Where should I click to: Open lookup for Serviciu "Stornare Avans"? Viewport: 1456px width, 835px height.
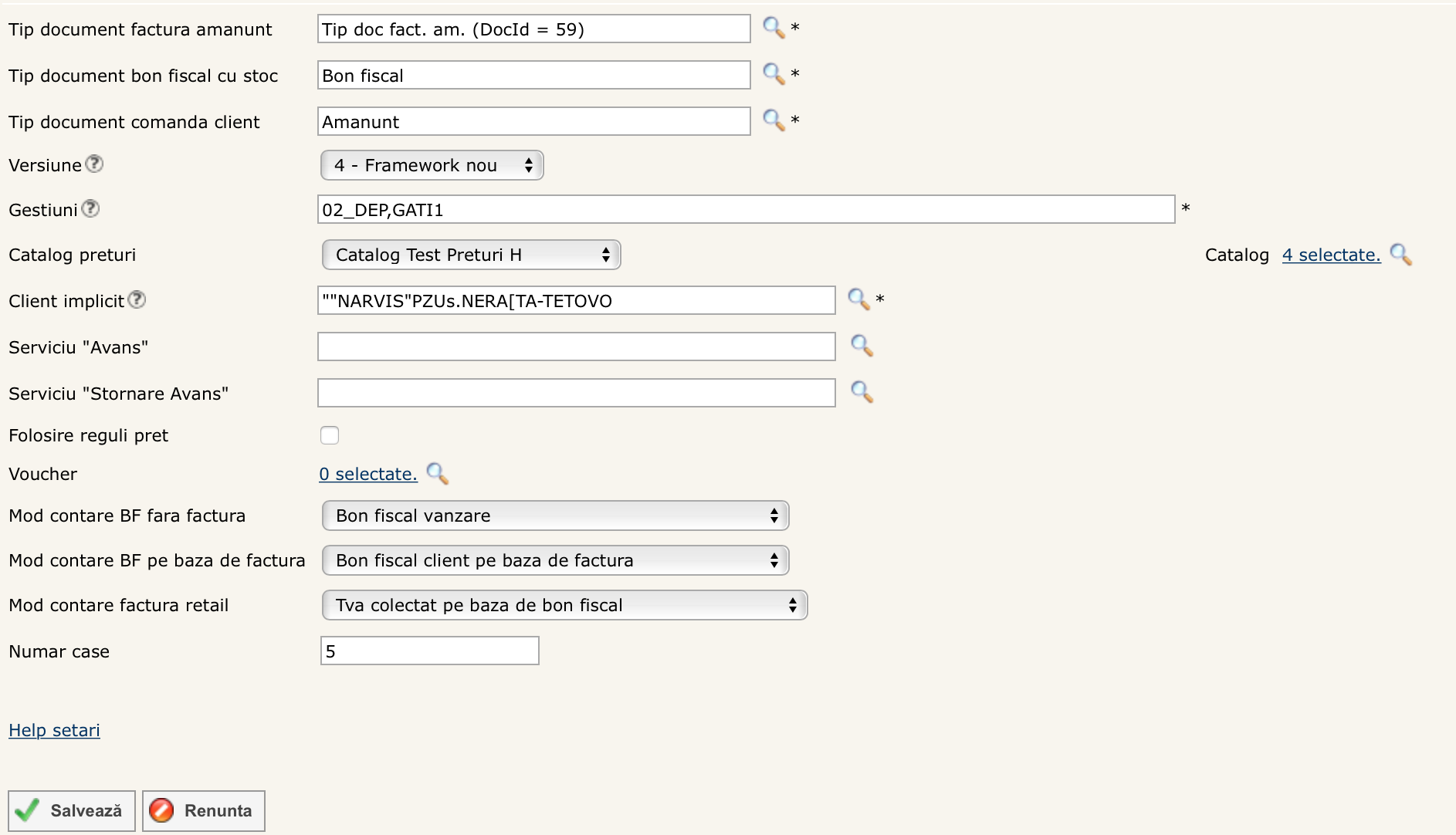(x=861, y=392)
